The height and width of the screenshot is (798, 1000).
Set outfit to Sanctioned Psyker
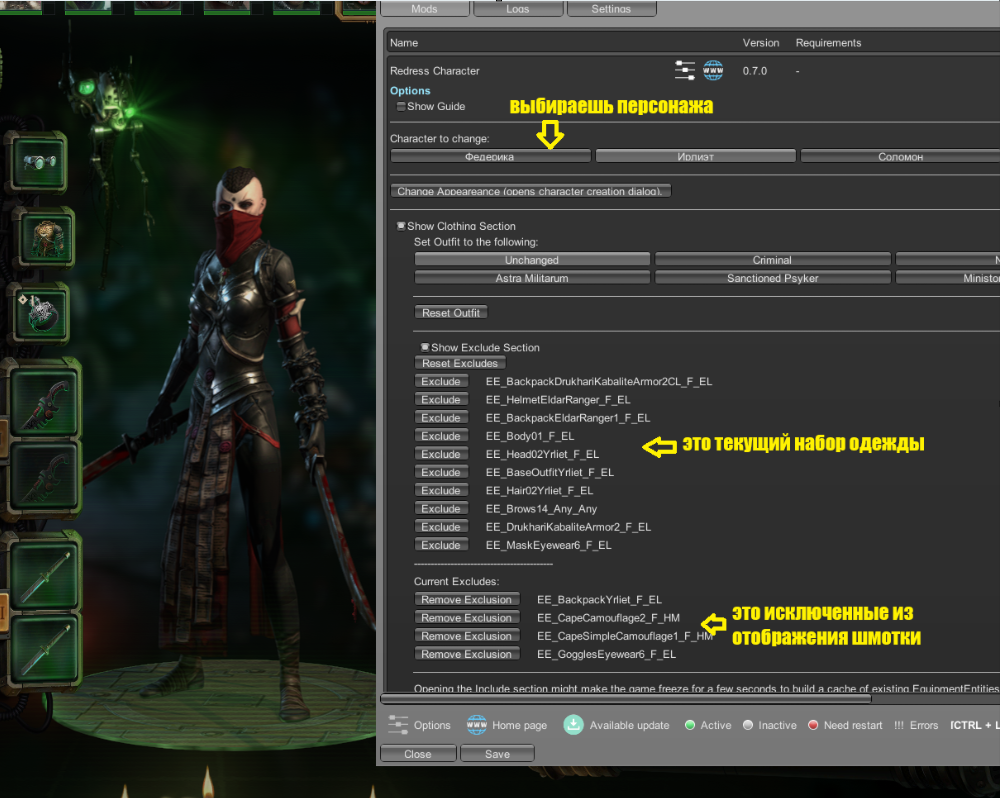tap(772, 277)
